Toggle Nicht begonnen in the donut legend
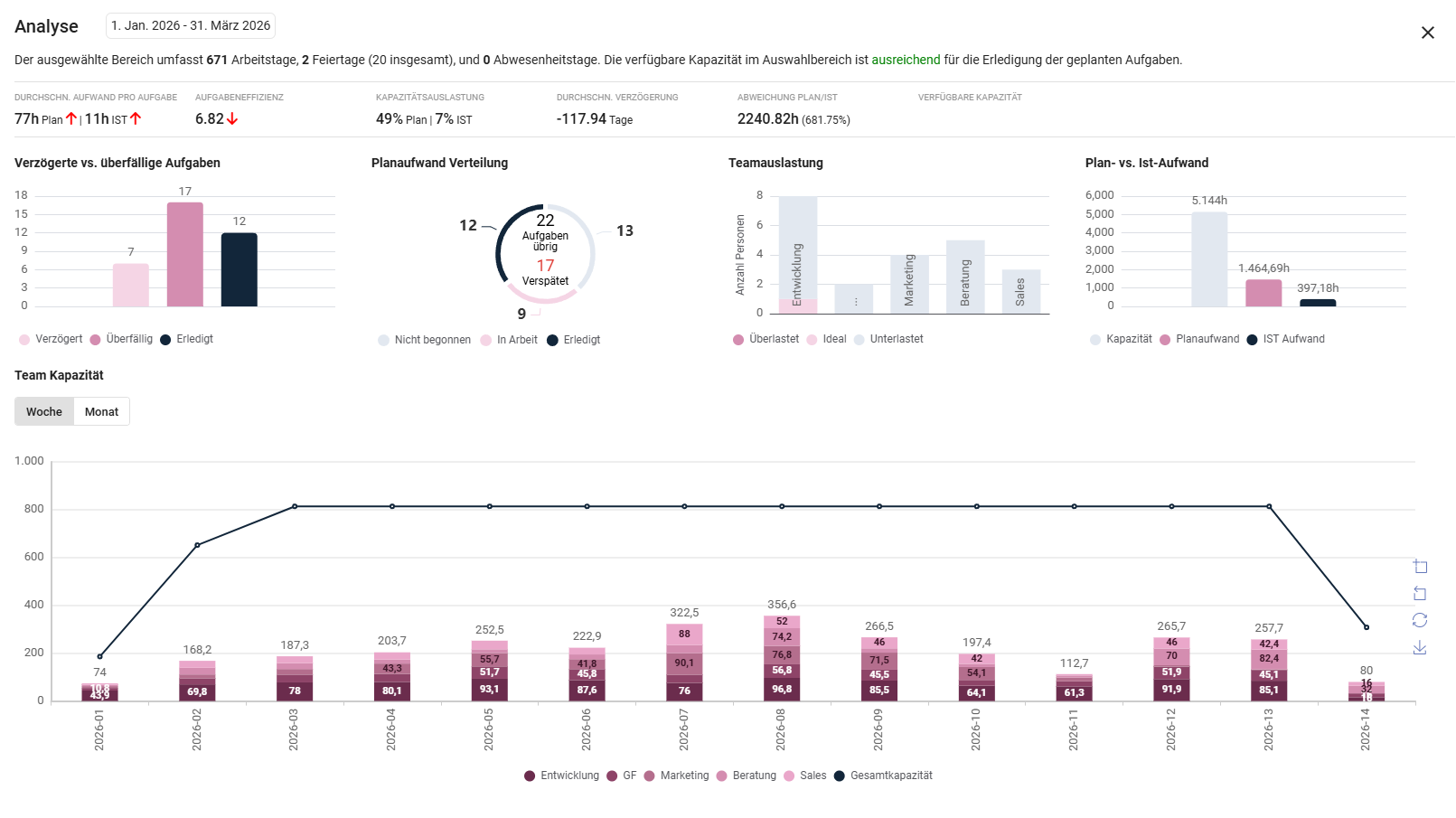Screen dimensions: 1456x818 (424, 340)
